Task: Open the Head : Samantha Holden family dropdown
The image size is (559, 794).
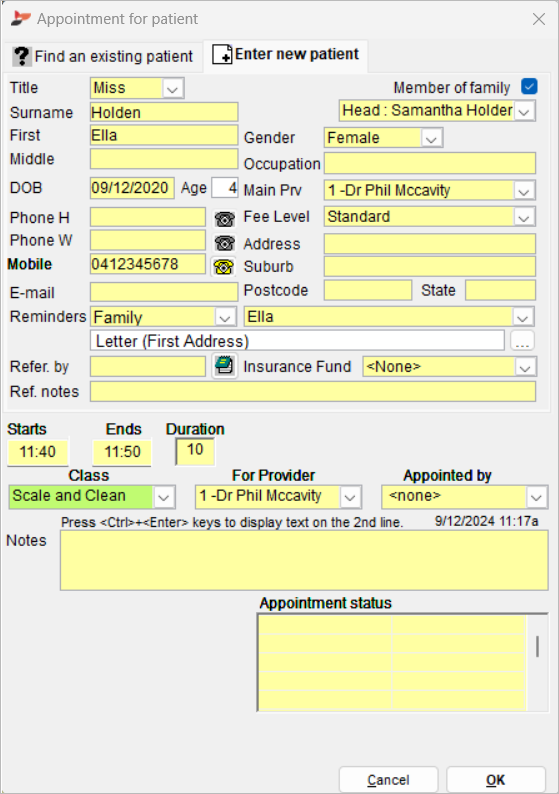Action: click(x=524, y=111)
